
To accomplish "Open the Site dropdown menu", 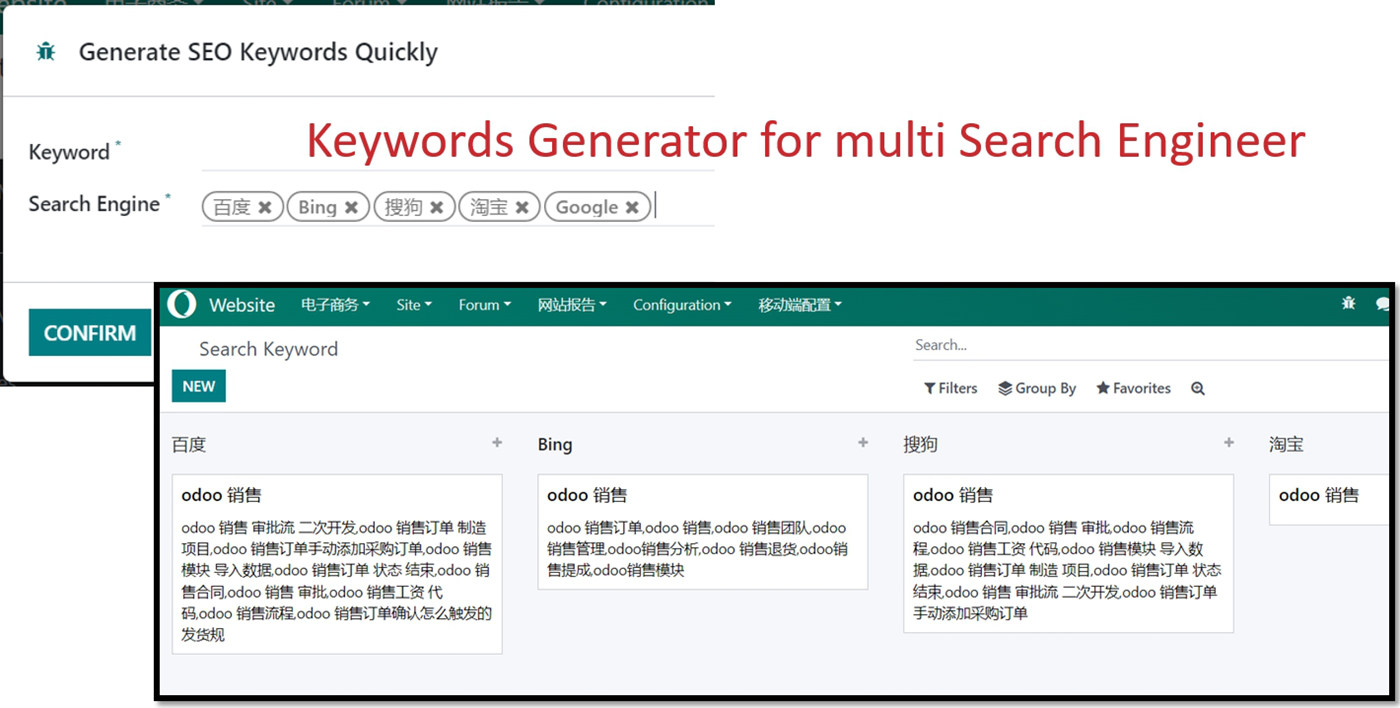I will point(414,305).
